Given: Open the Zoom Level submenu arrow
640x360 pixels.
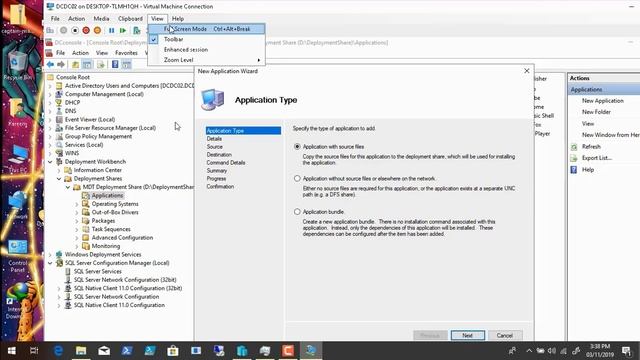Looking at the screenshot, I should (258, 60).
